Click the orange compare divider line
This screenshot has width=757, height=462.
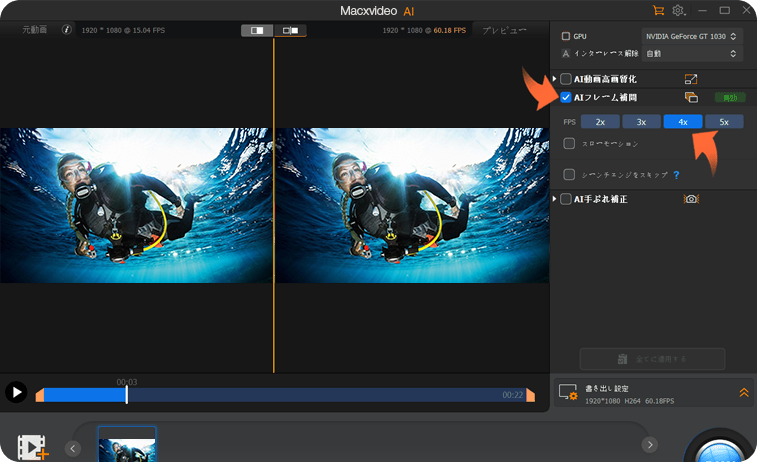coord(274,206)
